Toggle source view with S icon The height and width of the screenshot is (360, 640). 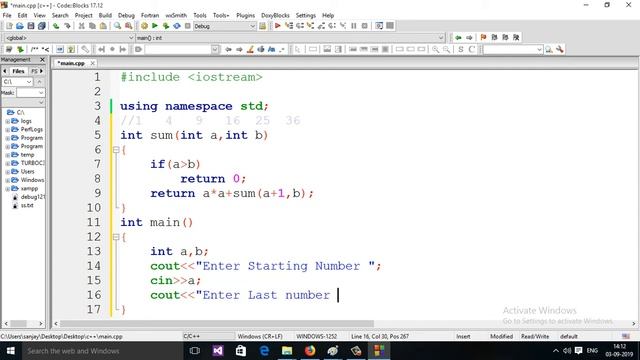461,49
